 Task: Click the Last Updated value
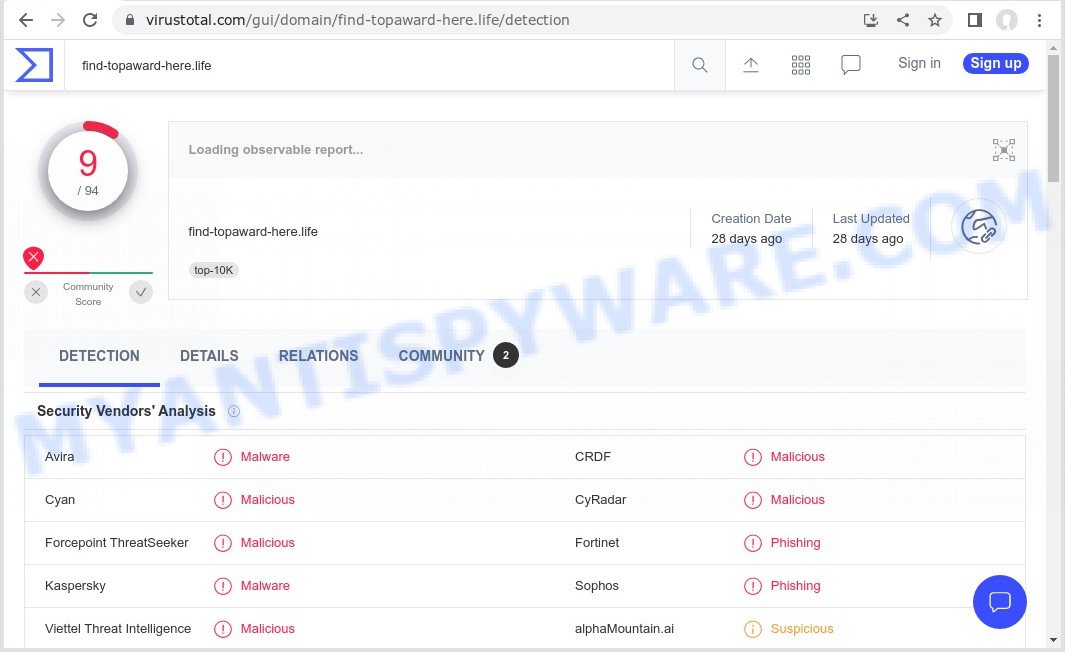868,238
